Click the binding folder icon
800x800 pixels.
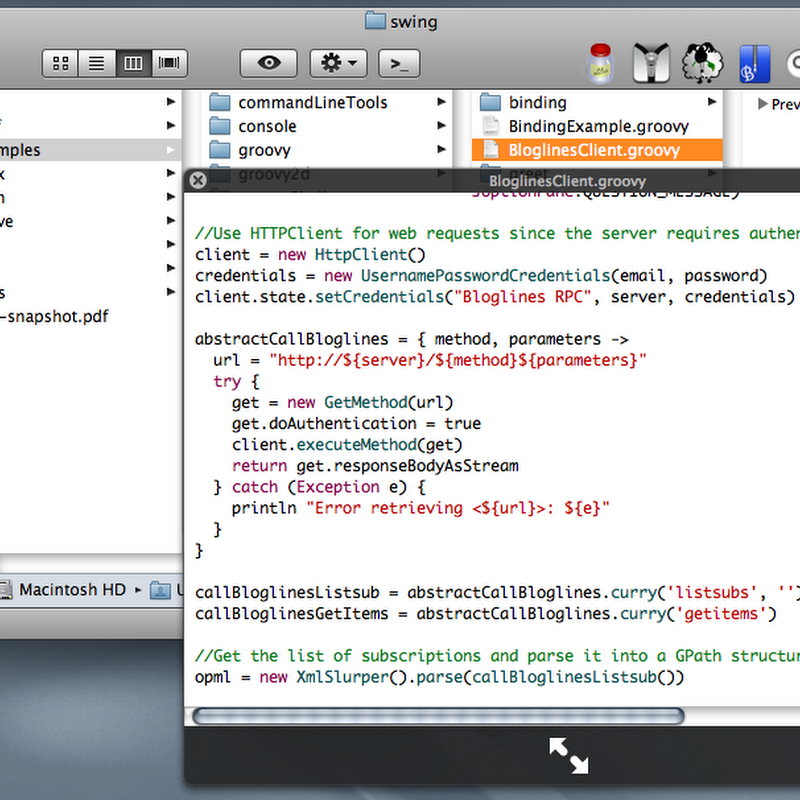pyautogui.click(x=490, y=102)
